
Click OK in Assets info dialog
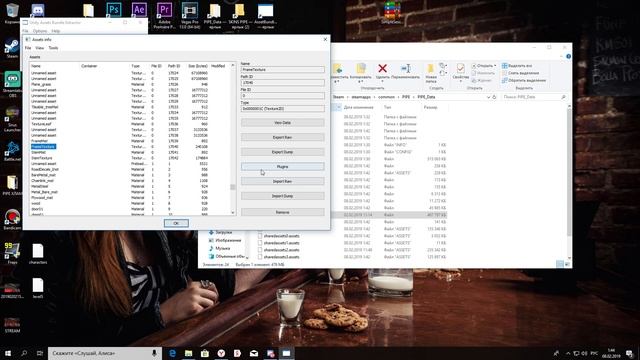click(x=176, y=223)
